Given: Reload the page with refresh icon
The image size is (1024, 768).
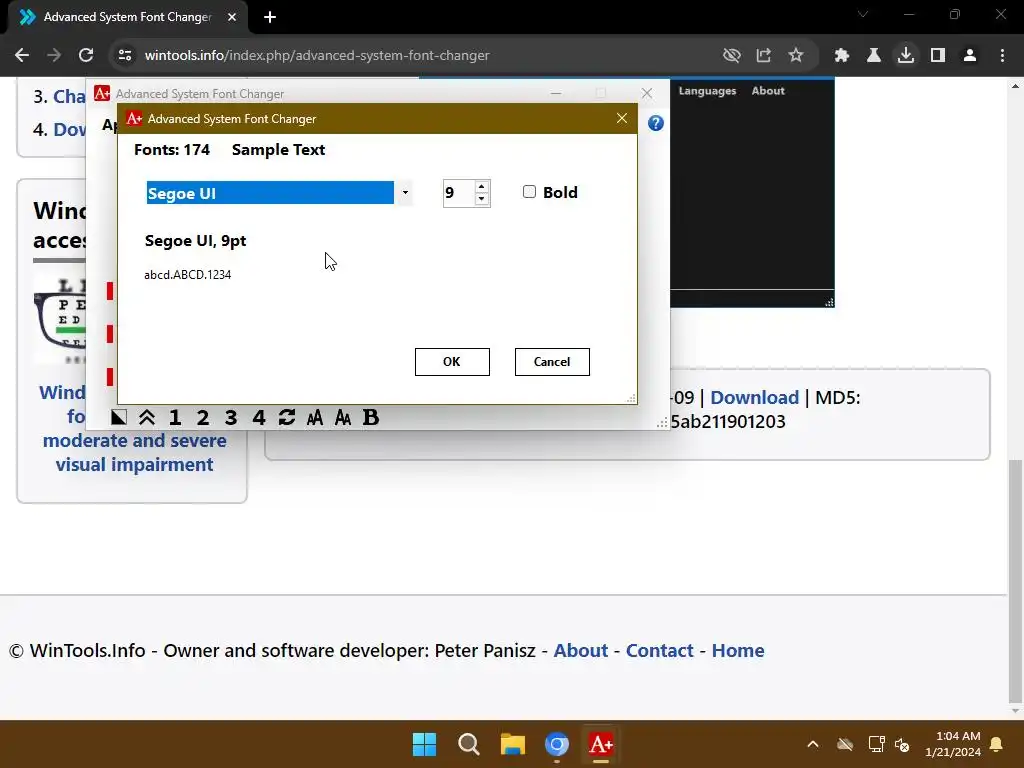Looking at the screenshot, I should (86, 55).
